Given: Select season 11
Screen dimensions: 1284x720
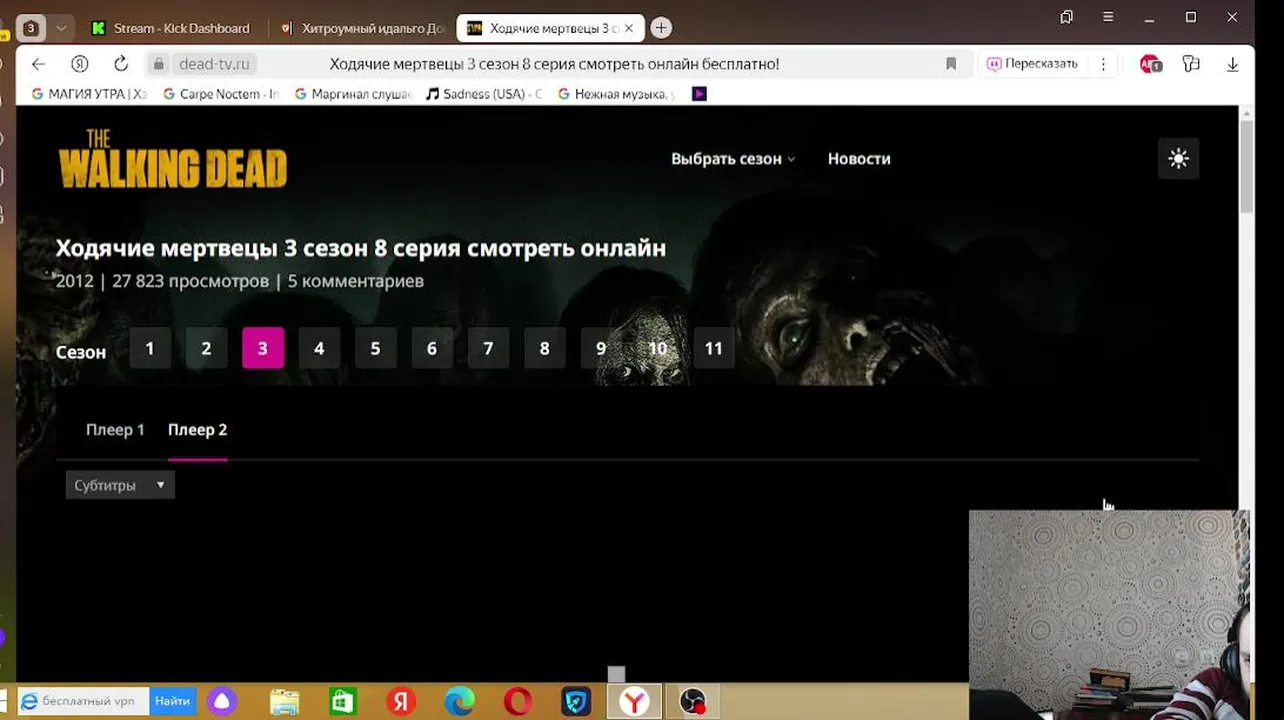Looking at the screenshot, I should pos(713,348).
